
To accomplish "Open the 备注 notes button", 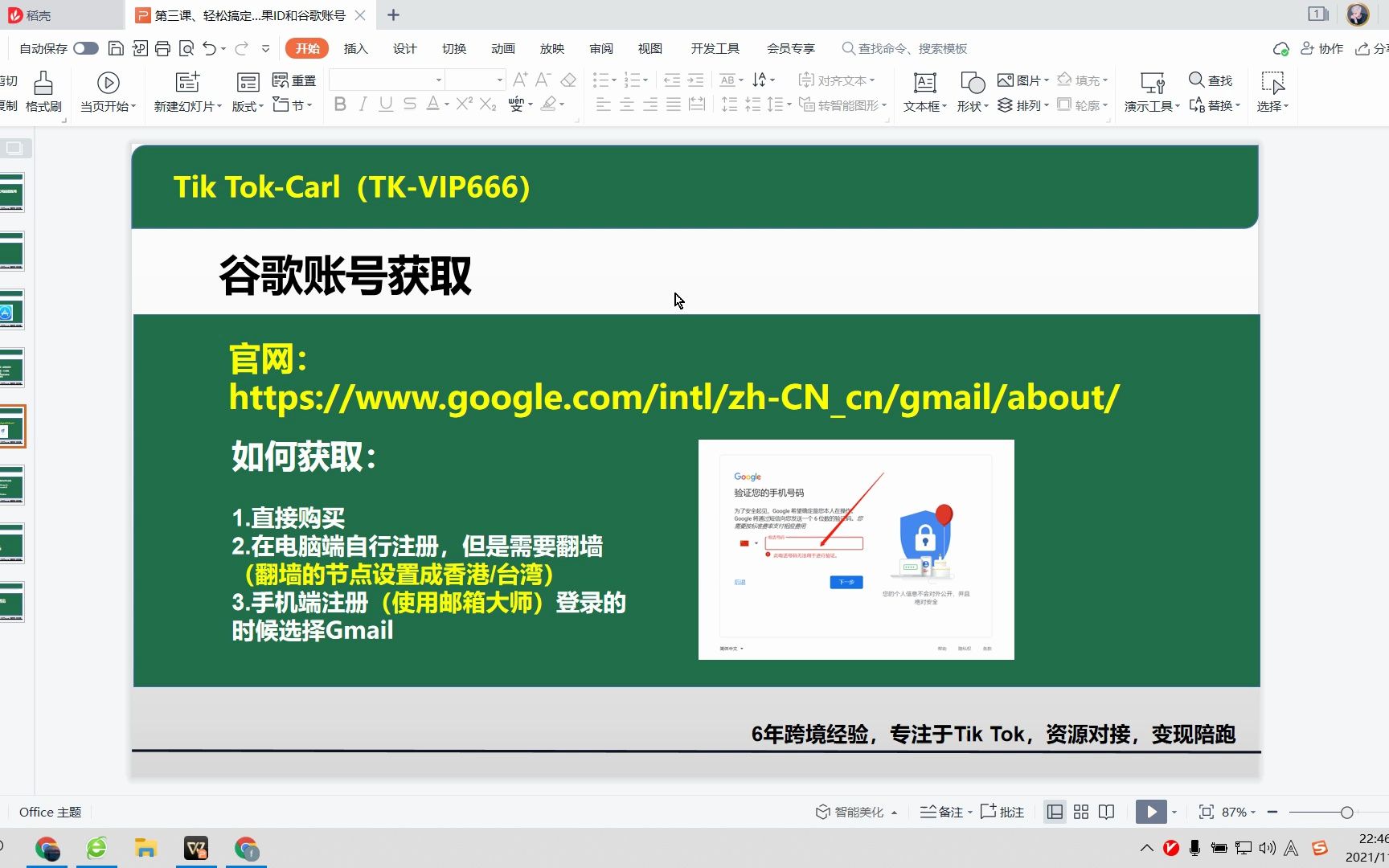I will pos(945,812).
